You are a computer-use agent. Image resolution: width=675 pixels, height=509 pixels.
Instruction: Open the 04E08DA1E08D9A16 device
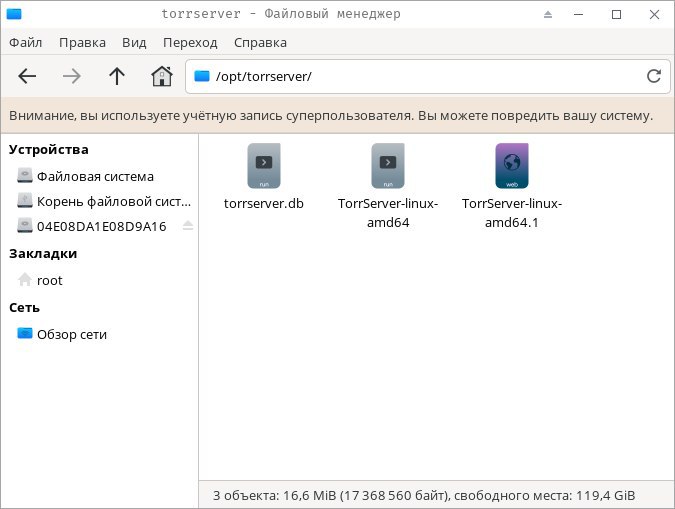coord(102,227)
